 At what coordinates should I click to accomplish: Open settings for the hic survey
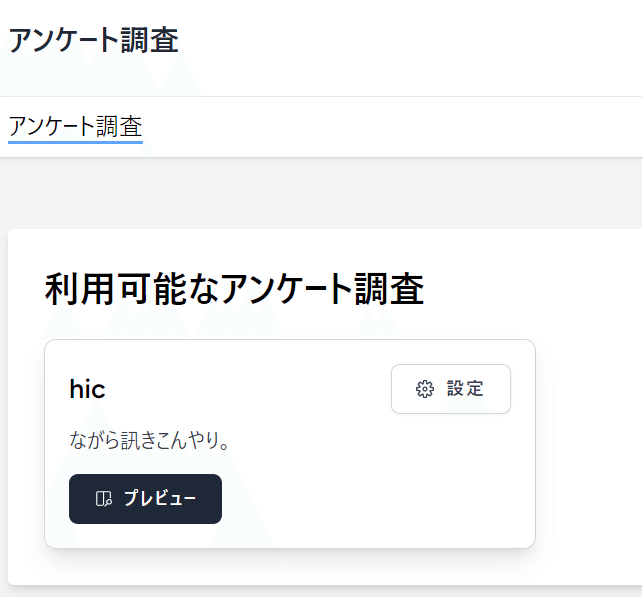451,389
